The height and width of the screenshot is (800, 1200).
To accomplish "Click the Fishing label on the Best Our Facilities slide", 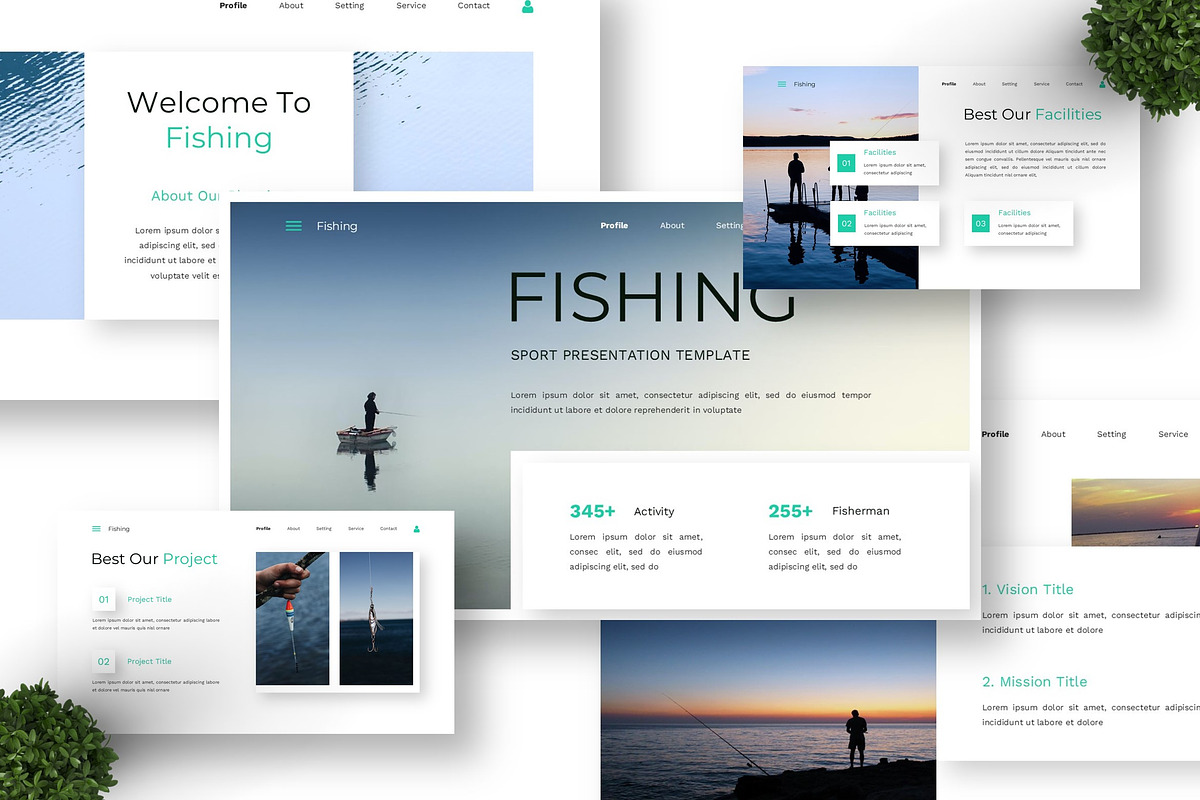I will point(805,84).
